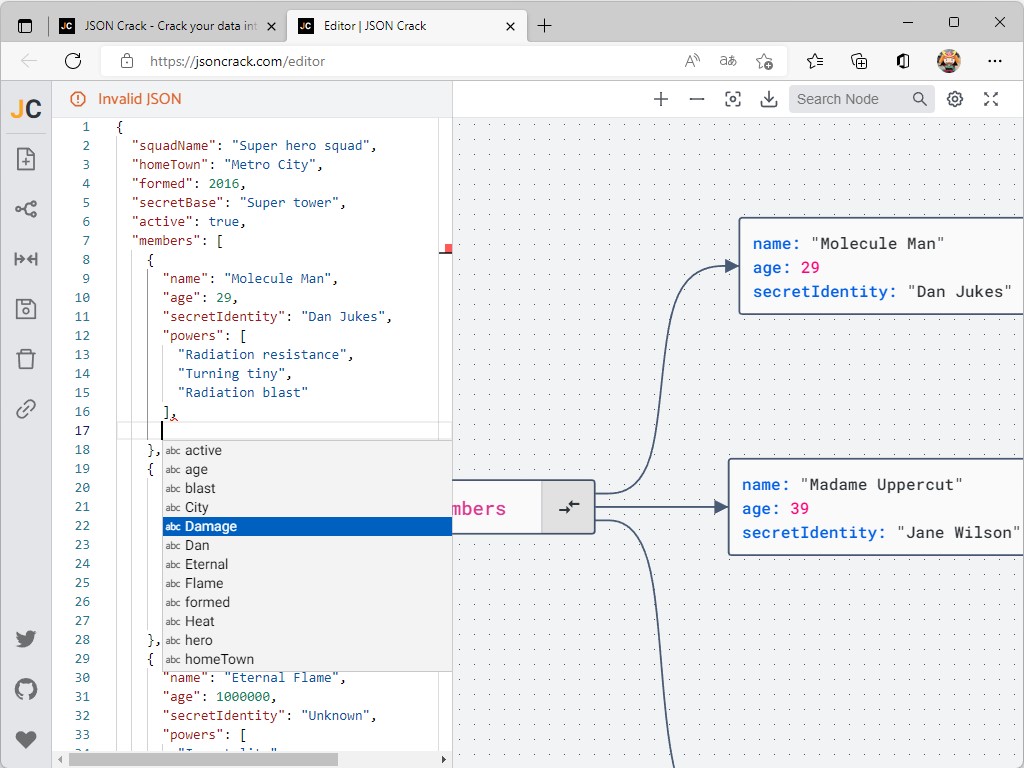Zoom in with the plus icon
This screenshot has width=1024, height=768.
click(661, 99)
